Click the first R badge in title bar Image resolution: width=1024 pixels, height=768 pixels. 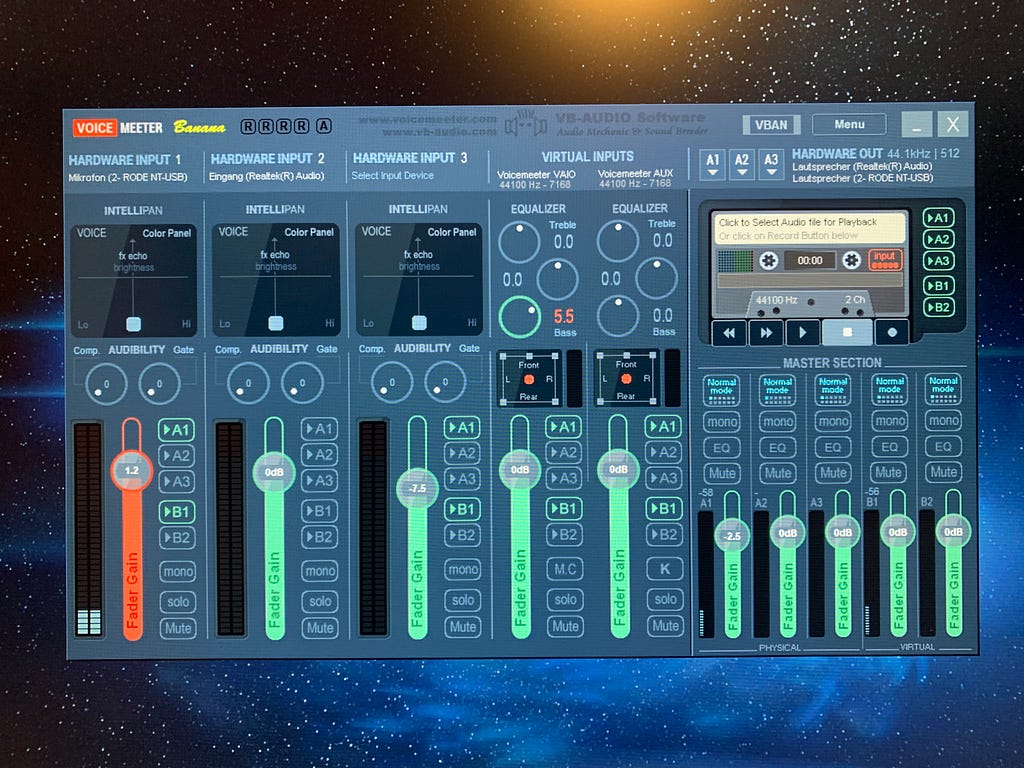coord(248,126)
